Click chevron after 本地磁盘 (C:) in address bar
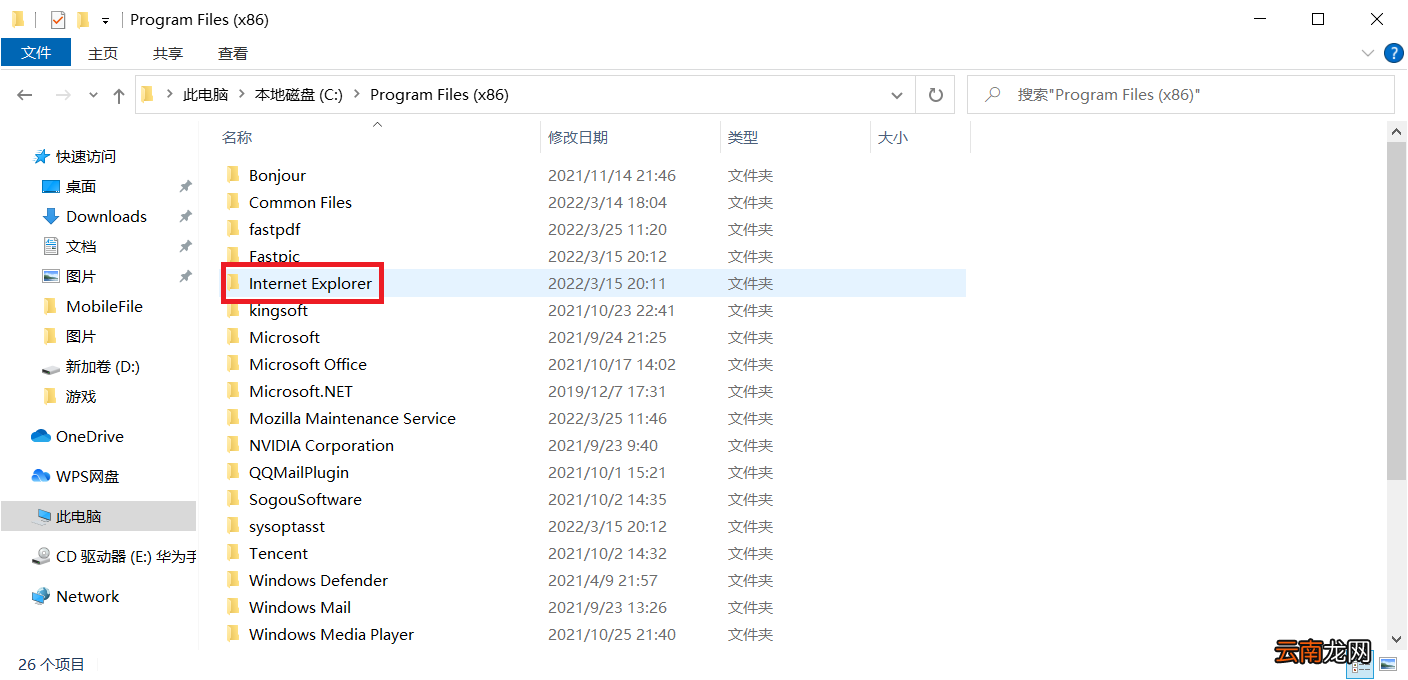 click(x=357, y=95)
